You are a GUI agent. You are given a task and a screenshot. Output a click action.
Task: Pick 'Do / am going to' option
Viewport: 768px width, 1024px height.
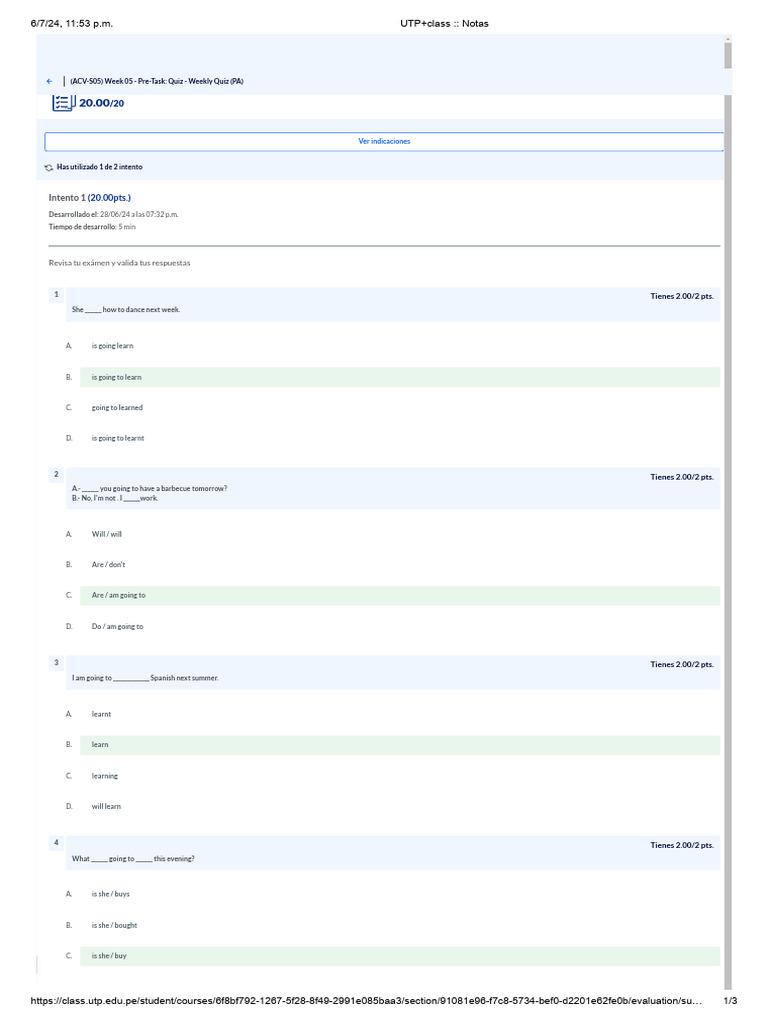[117, 627]
